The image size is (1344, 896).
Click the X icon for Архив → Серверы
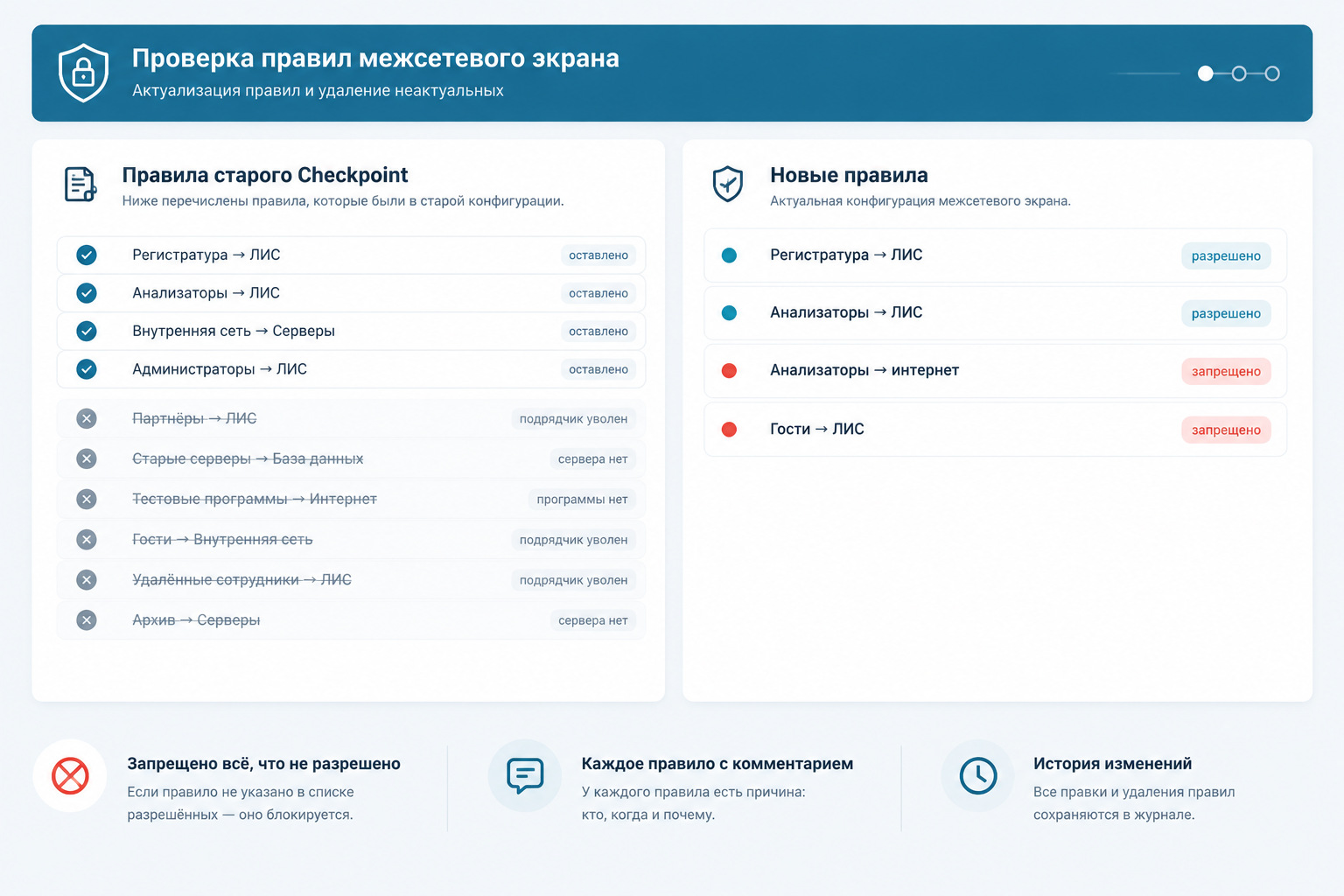(x=87, y=619)
